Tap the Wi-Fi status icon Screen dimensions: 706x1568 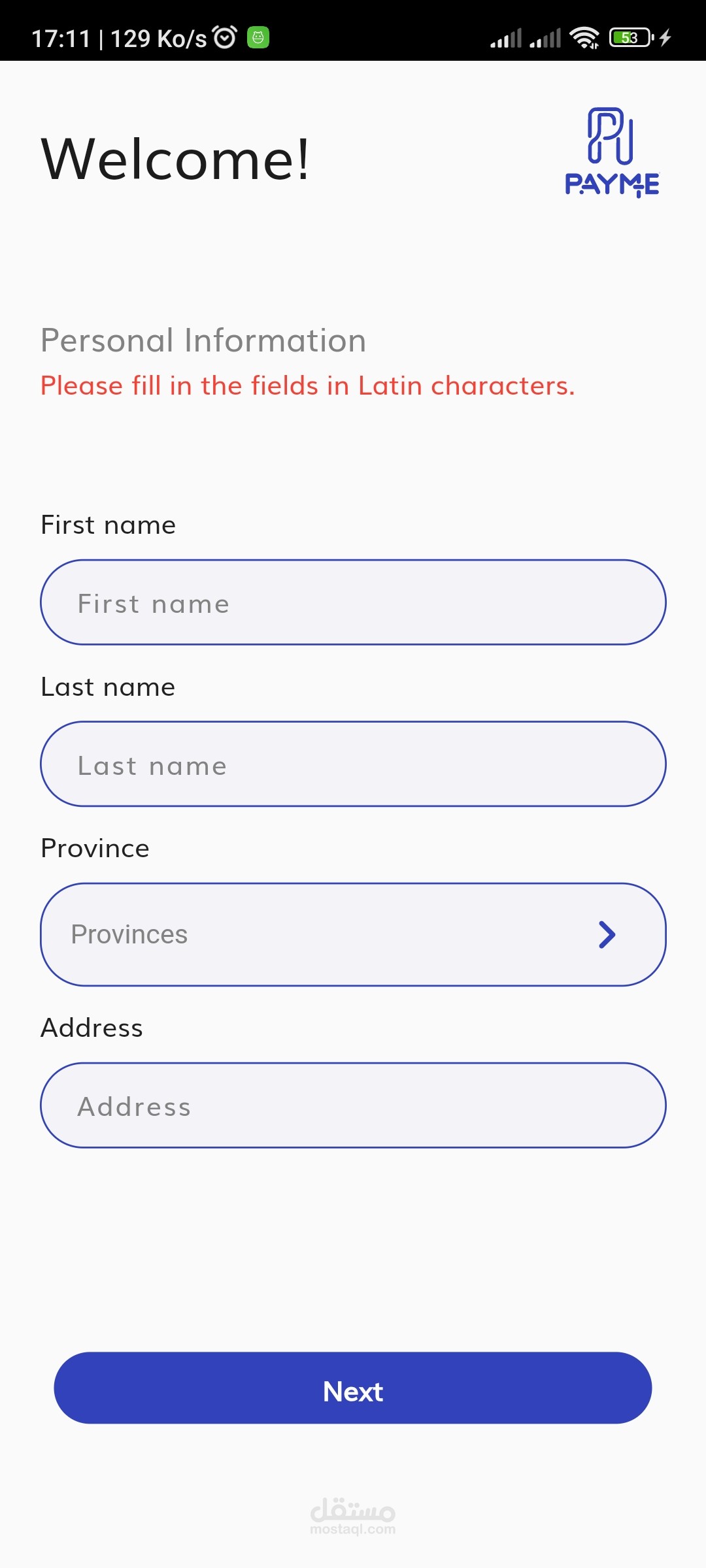click(x=584, y=38)
